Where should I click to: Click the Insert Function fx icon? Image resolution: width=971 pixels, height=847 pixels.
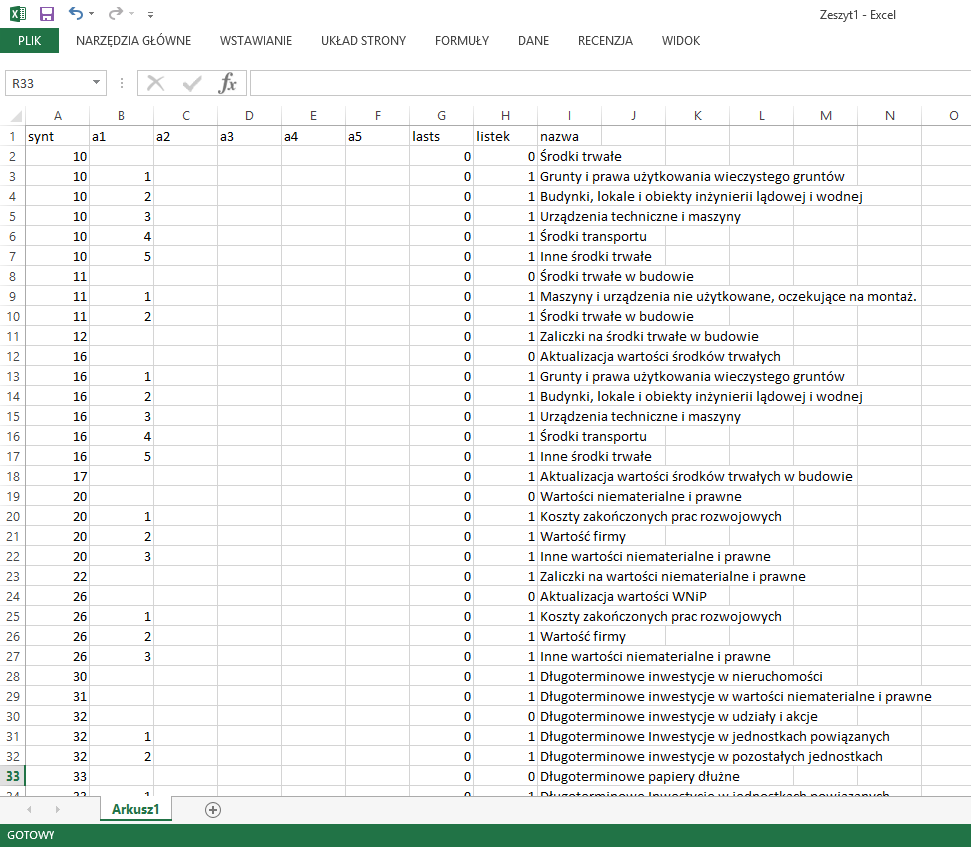click(228, 83)
